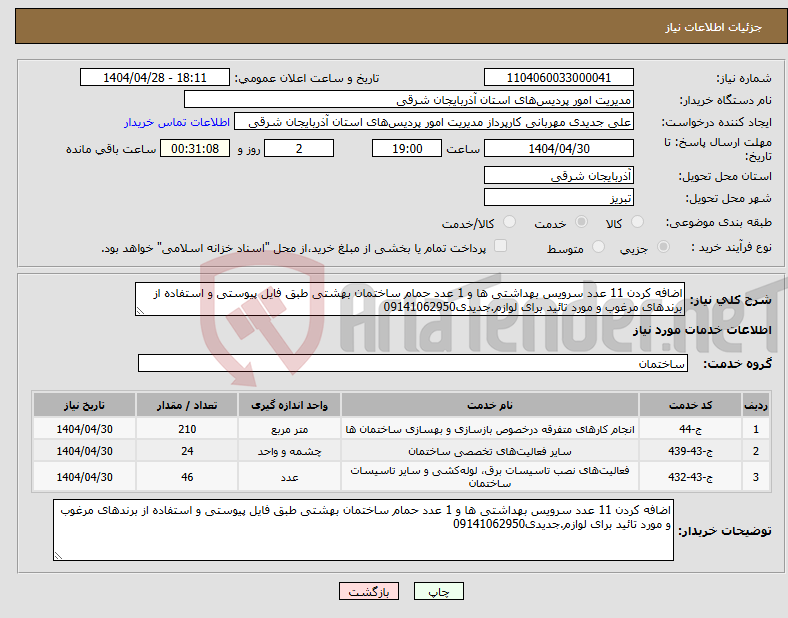The image size is (788, 618).
Task: Click the سایر فعالیت‌های تخصصی ساختمان service name
Action: tap(490, 451)
